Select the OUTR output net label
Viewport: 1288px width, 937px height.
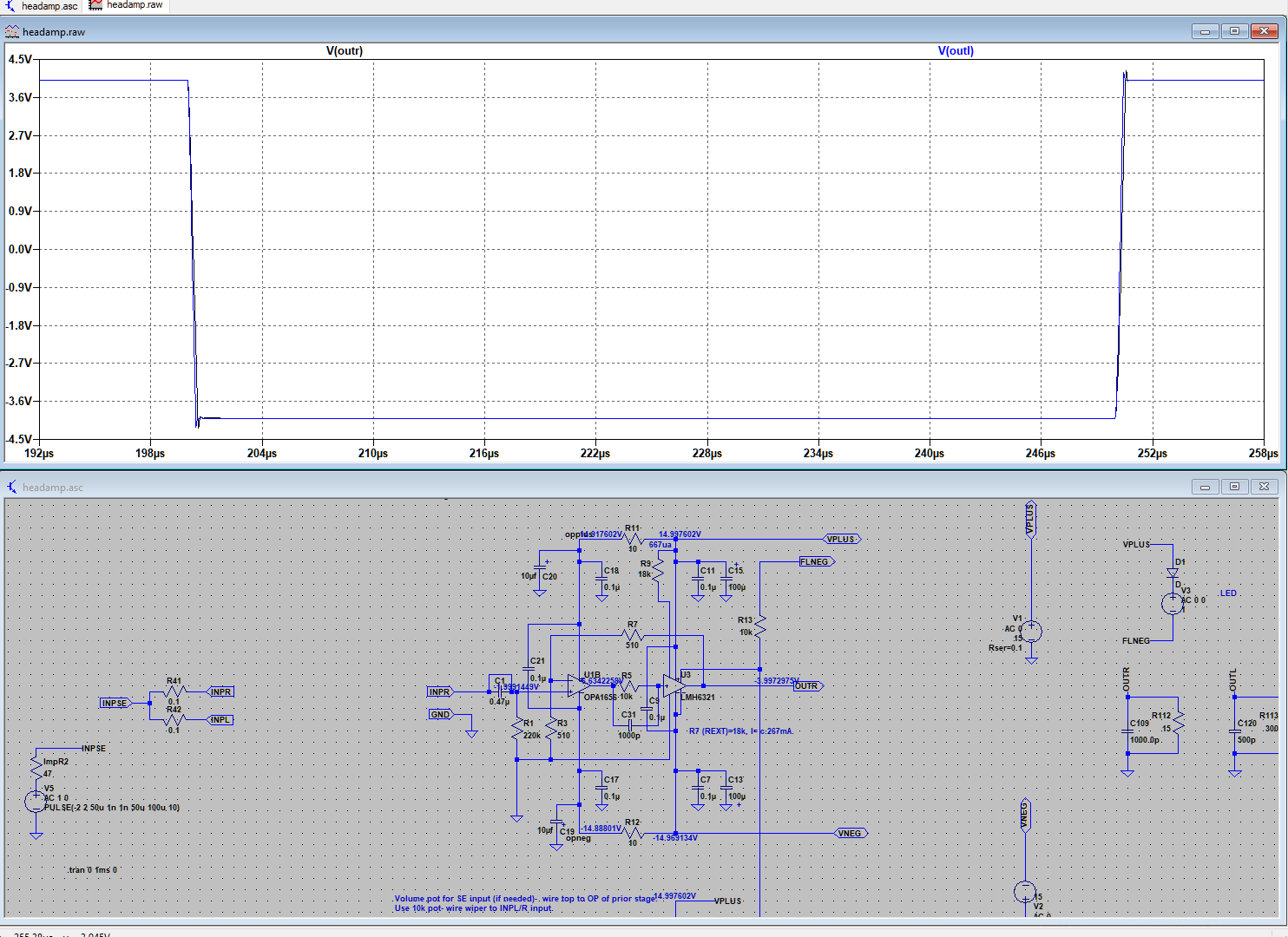(x=808, y=685)
